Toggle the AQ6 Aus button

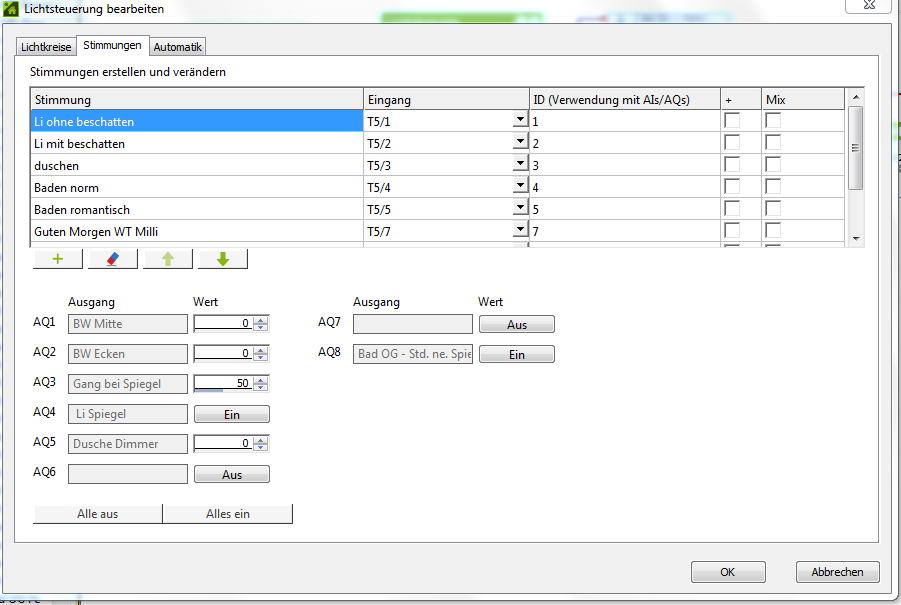[x=232, y=474]
